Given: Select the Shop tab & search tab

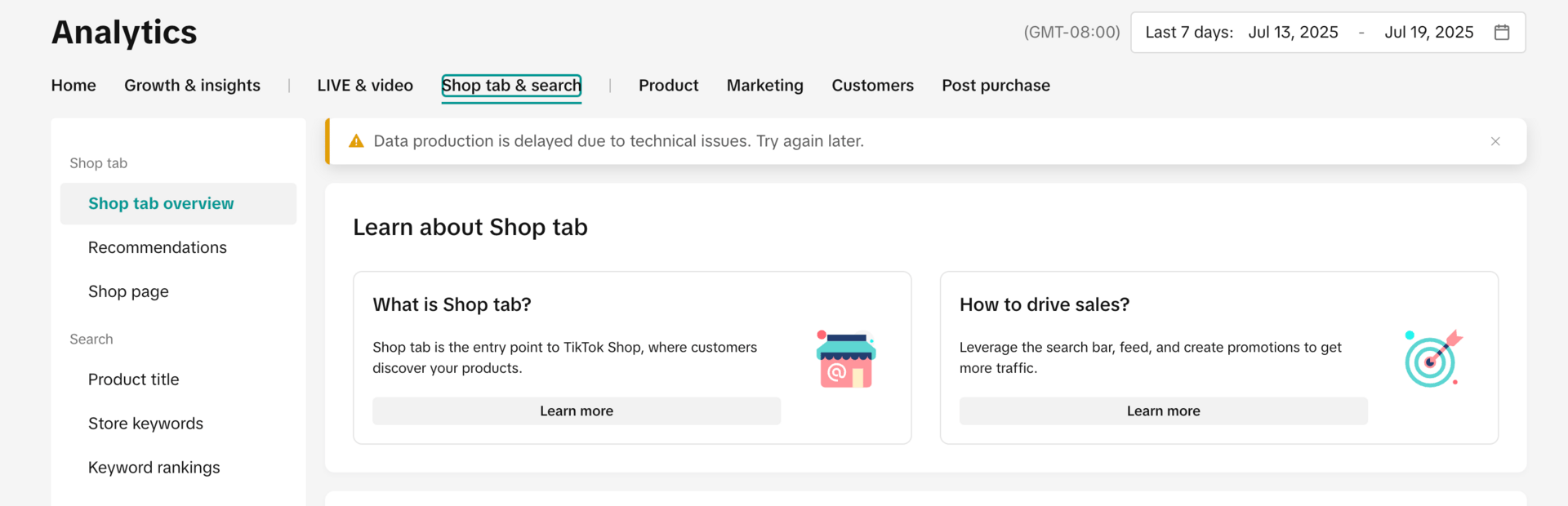Looking at the screenshot, I should 511,86.
